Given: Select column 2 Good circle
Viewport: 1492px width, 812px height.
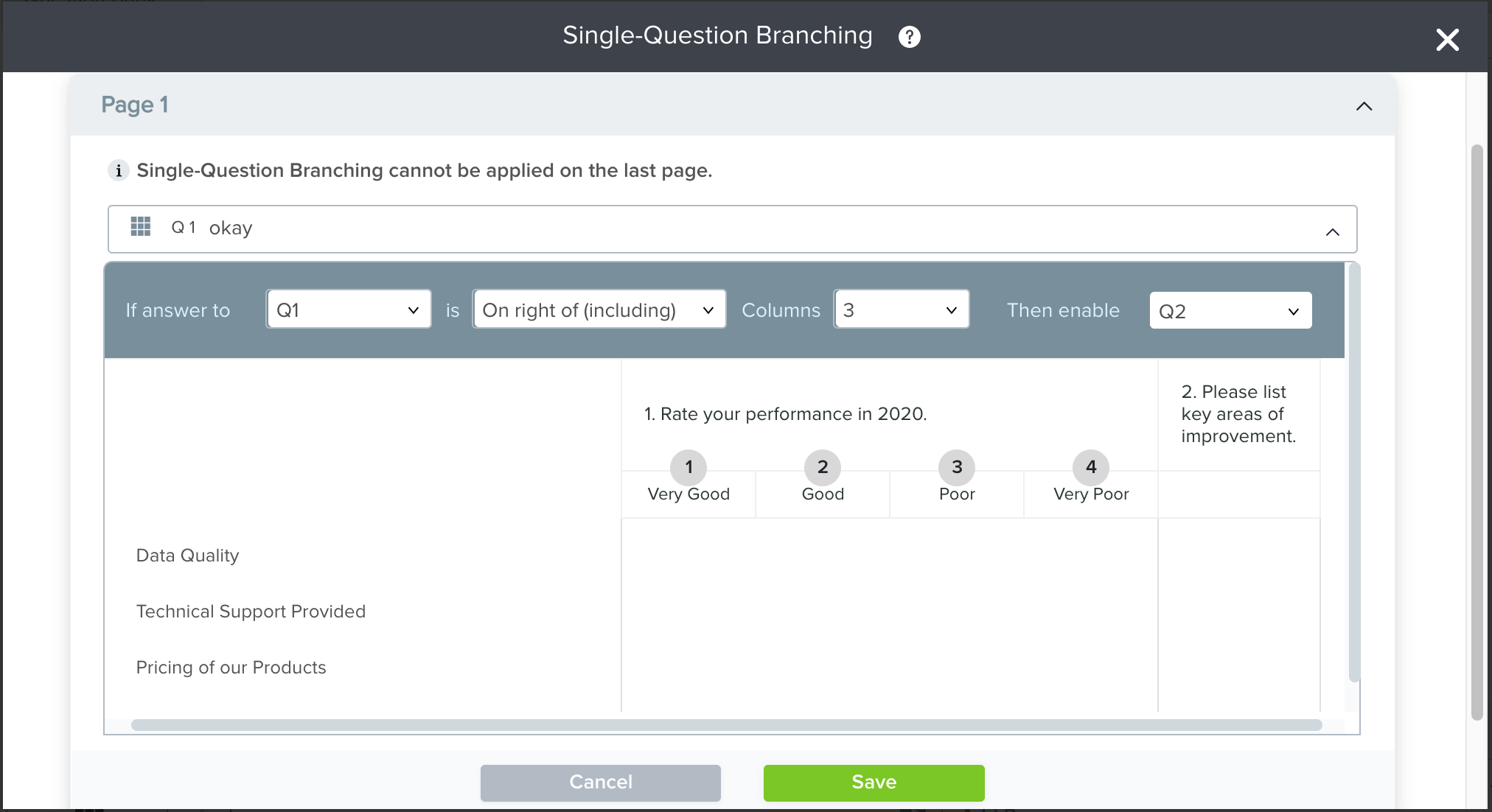Looking at the screenshot, I should point(823,467).
